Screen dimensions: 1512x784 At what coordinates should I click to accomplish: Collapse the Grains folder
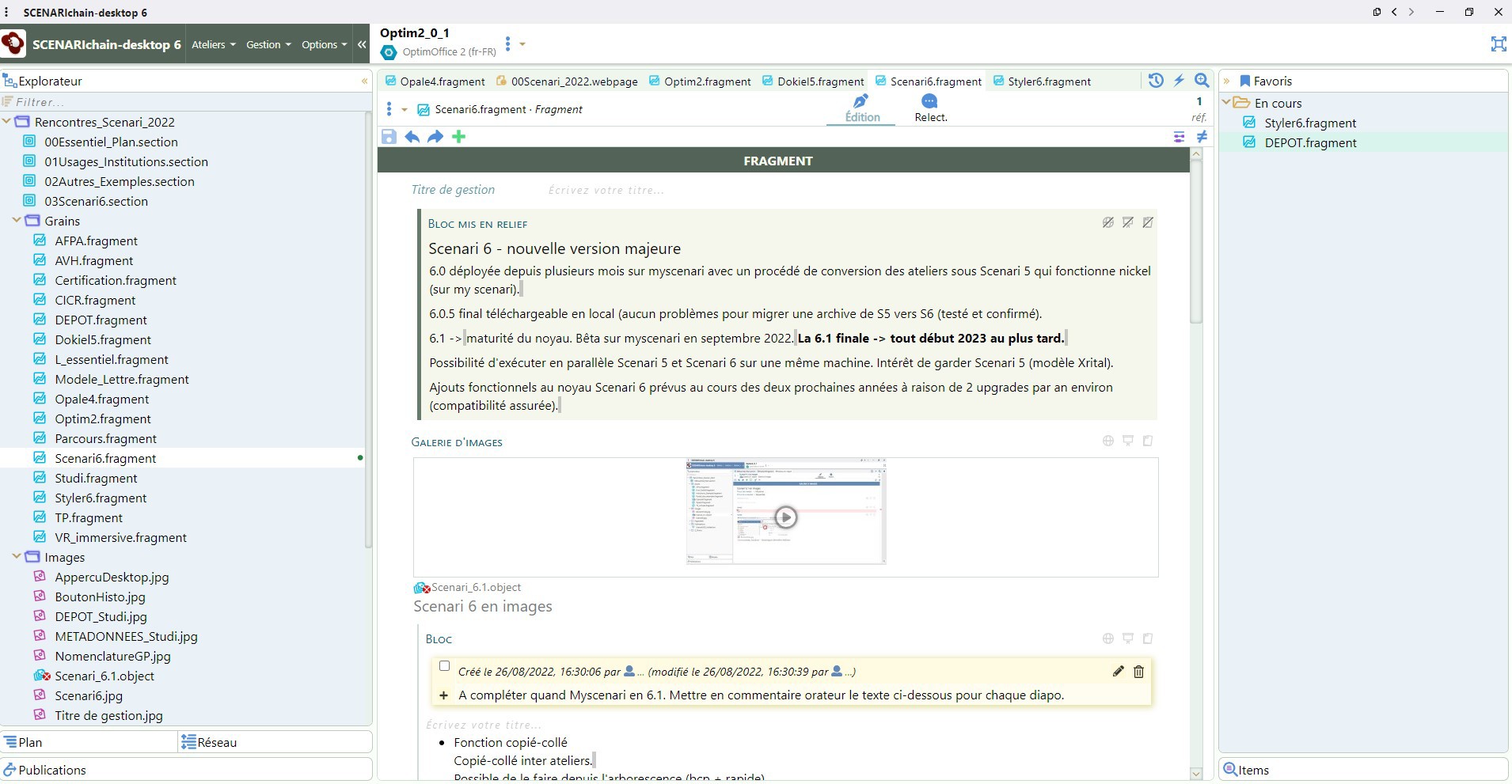pos(17,221)
